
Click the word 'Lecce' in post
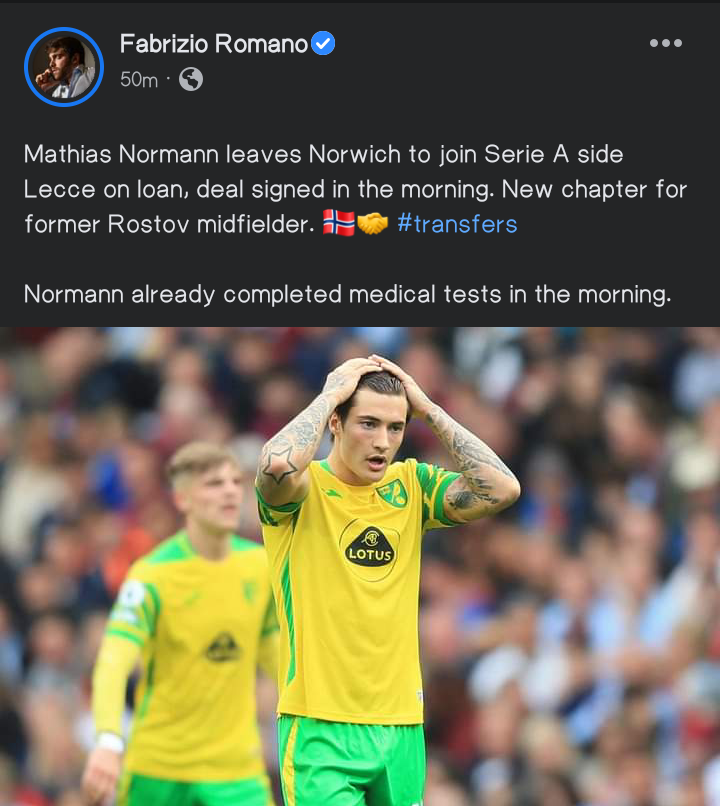[59, 190]
